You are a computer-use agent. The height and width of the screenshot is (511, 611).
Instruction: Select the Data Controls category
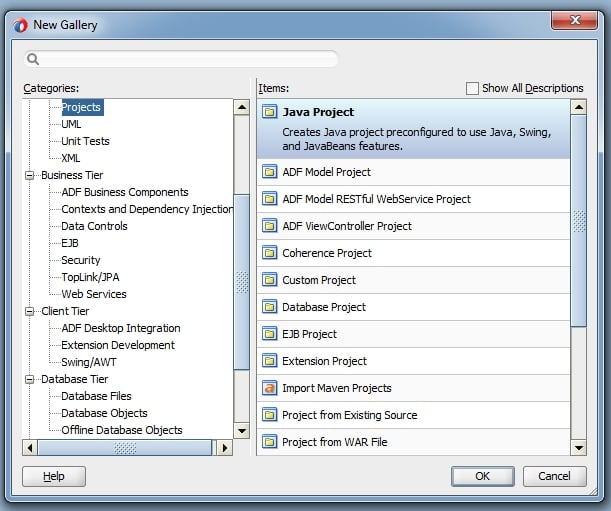(94, 226)
